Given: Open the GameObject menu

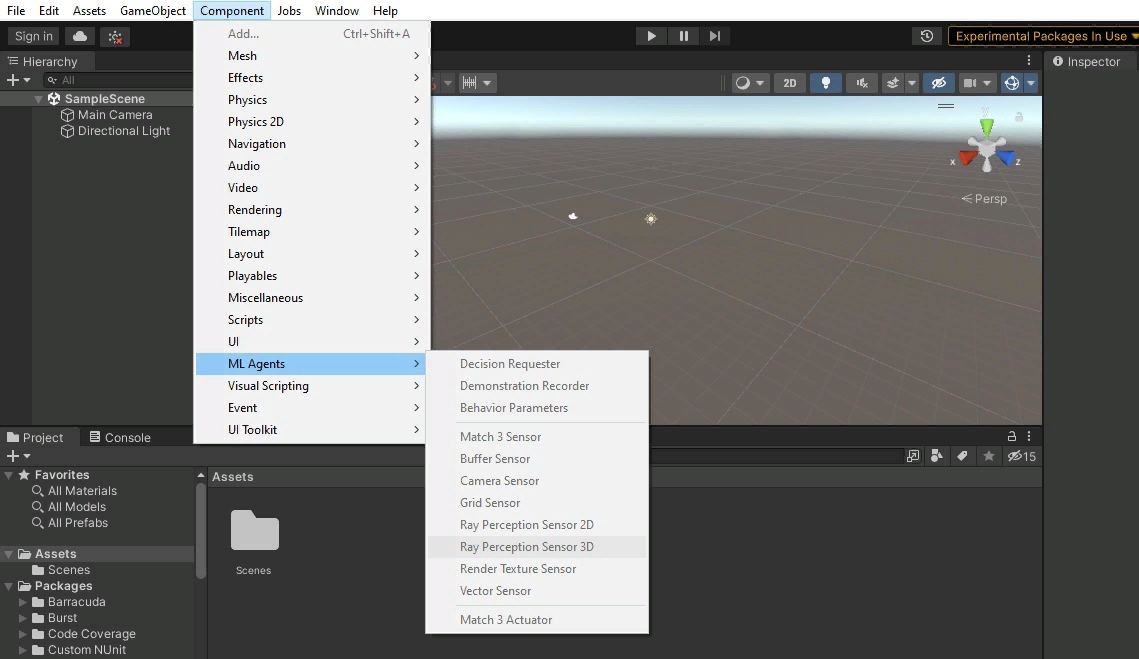Looking at the screenshot, I should pos(153,11).
